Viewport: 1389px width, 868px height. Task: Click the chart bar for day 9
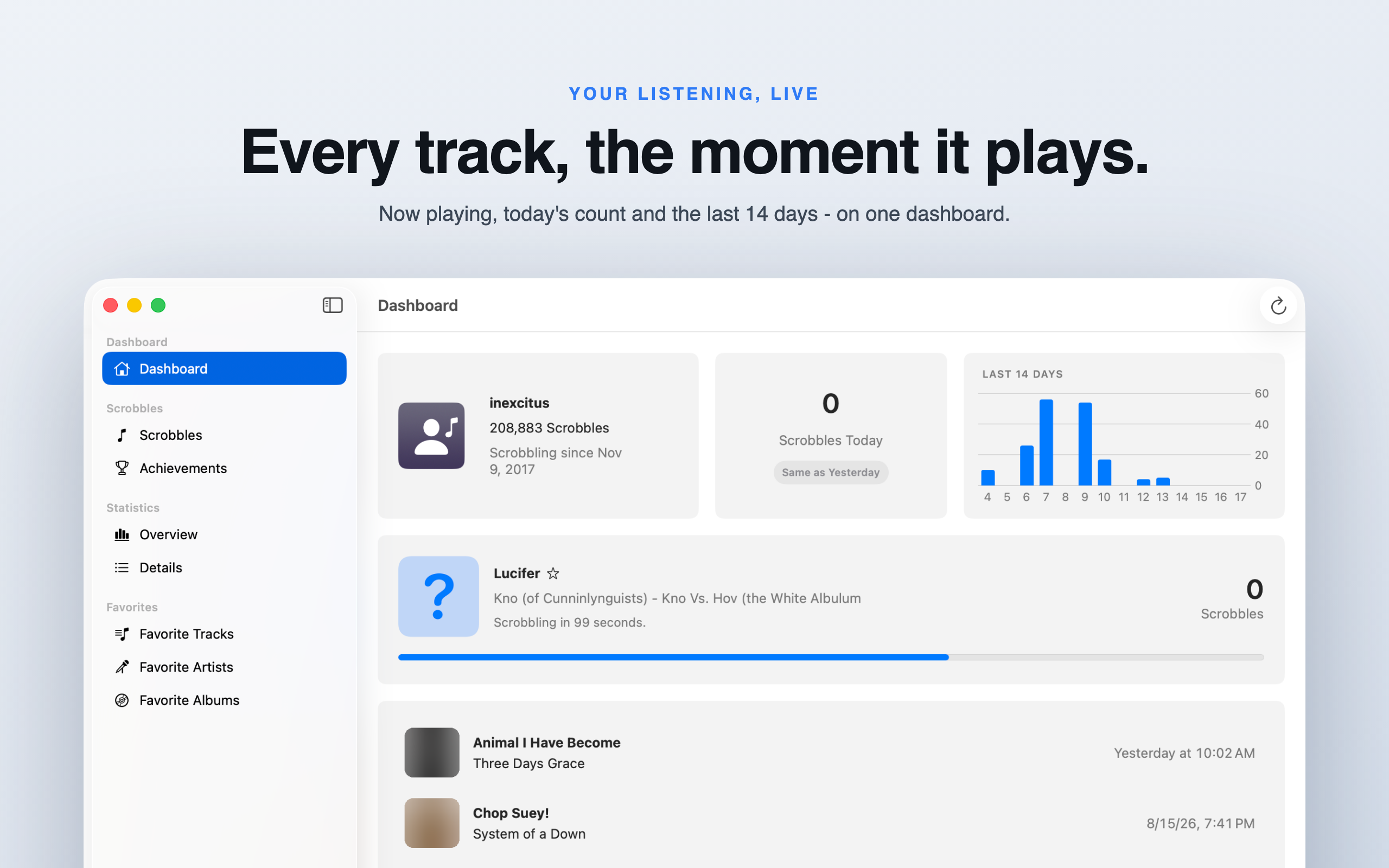click(x=1085, y=444)
